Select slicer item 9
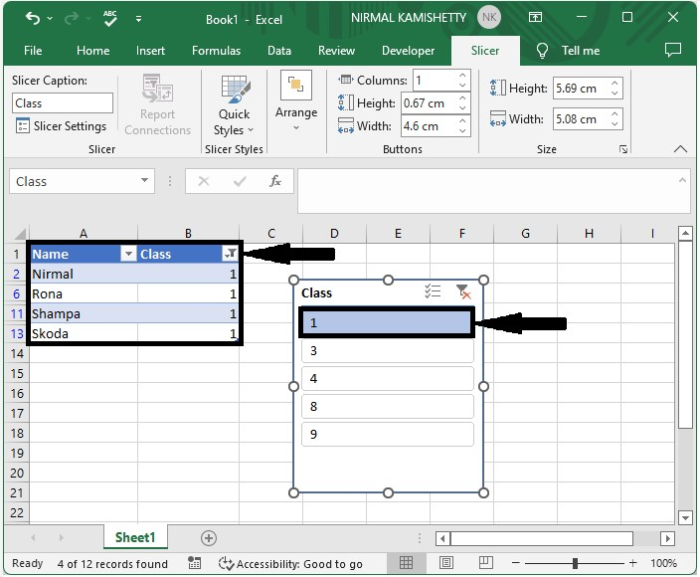The height and width of the screenshot is (577, 700). click(x=387, y=435)
